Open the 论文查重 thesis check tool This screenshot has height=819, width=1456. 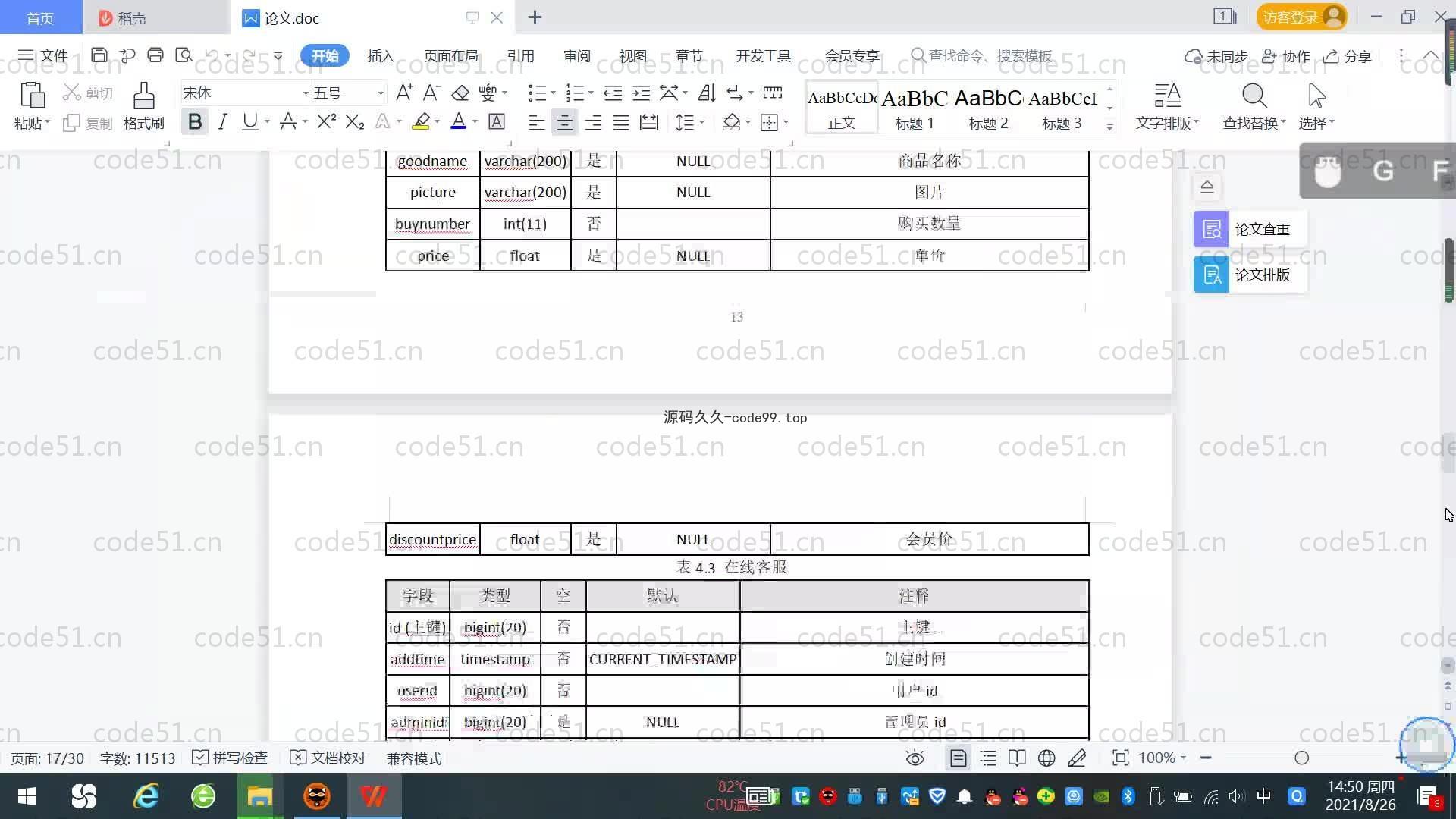(x=1250, y=229)
